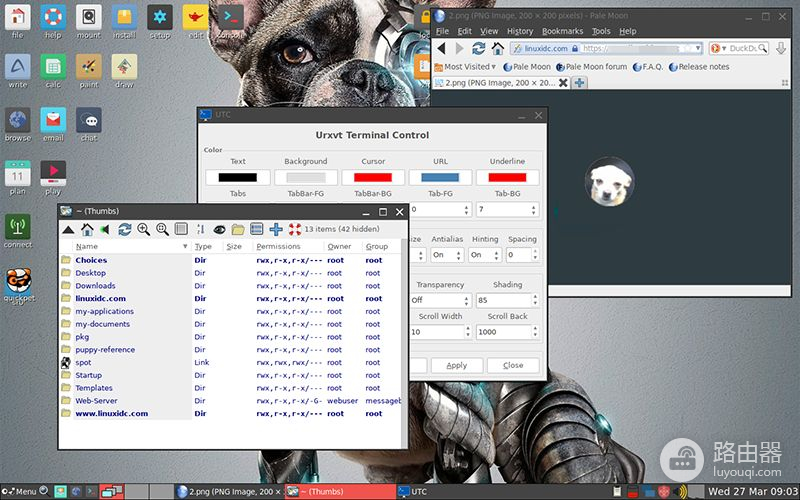
Task: Open the Bookmarks menu in Pale Moon
Action: tap(561, 31)
